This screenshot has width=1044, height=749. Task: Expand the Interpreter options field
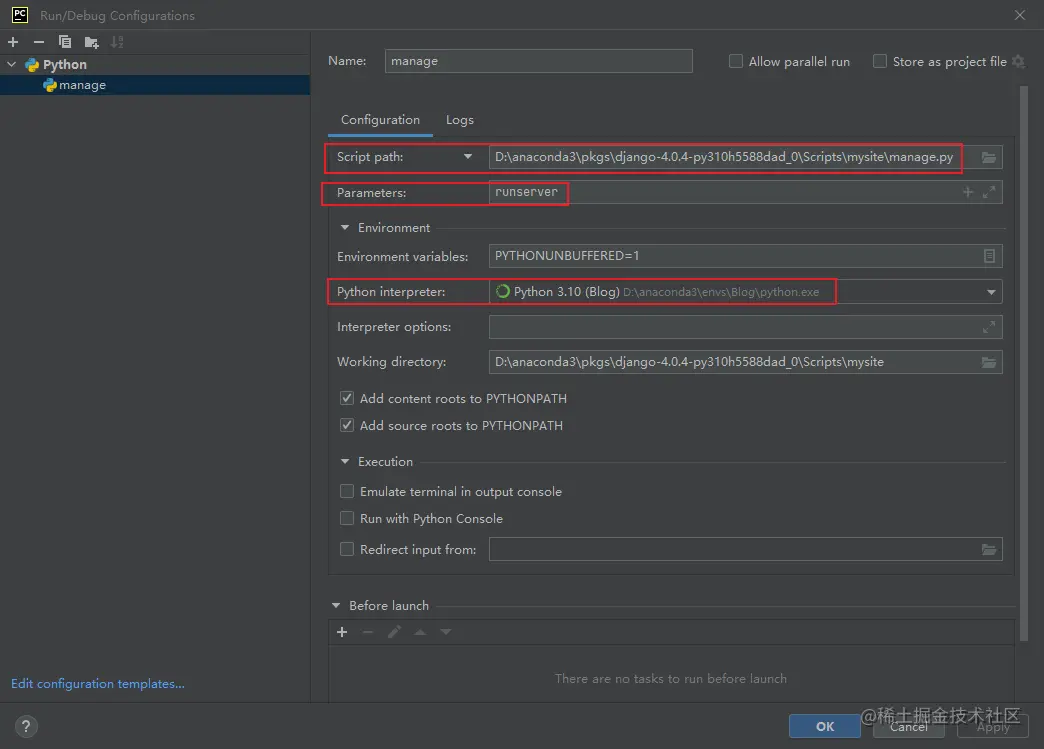click(989, 327)
